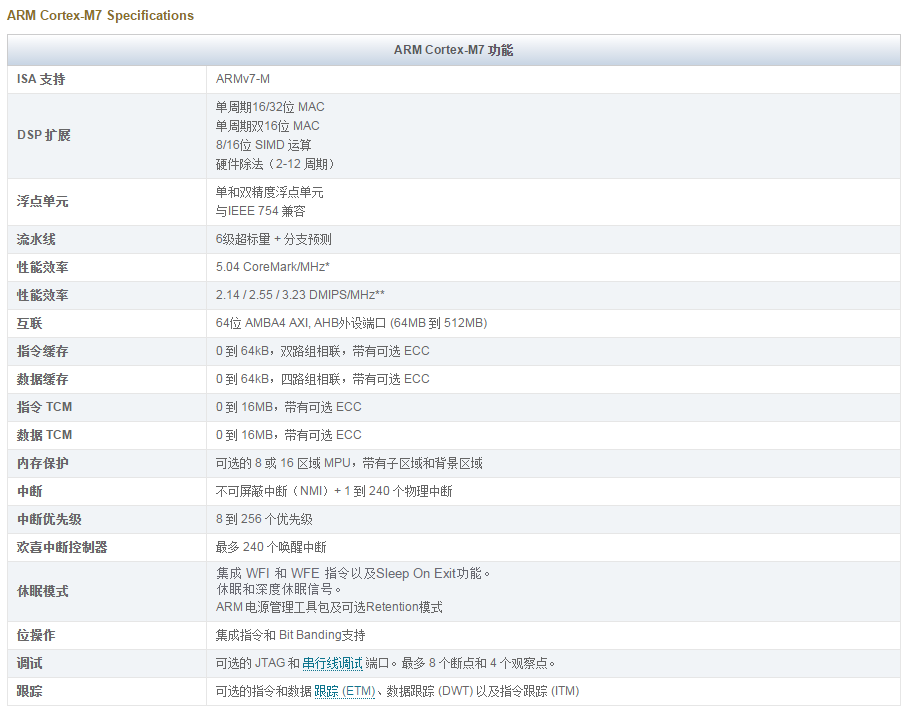
Task: Click the 2.14 / 2.55 / 3.23 DMIPS/MHz** value
Action: click(300, 295)
